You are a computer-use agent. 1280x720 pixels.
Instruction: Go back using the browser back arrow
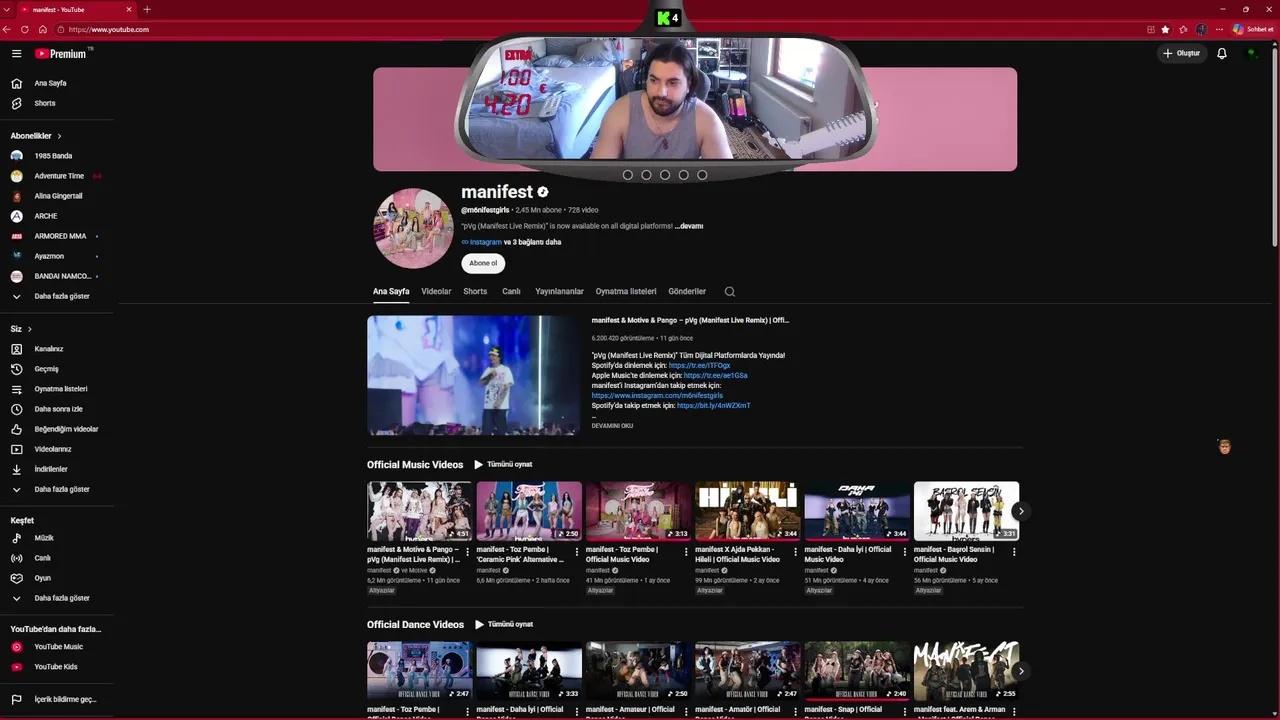point(7,29)
